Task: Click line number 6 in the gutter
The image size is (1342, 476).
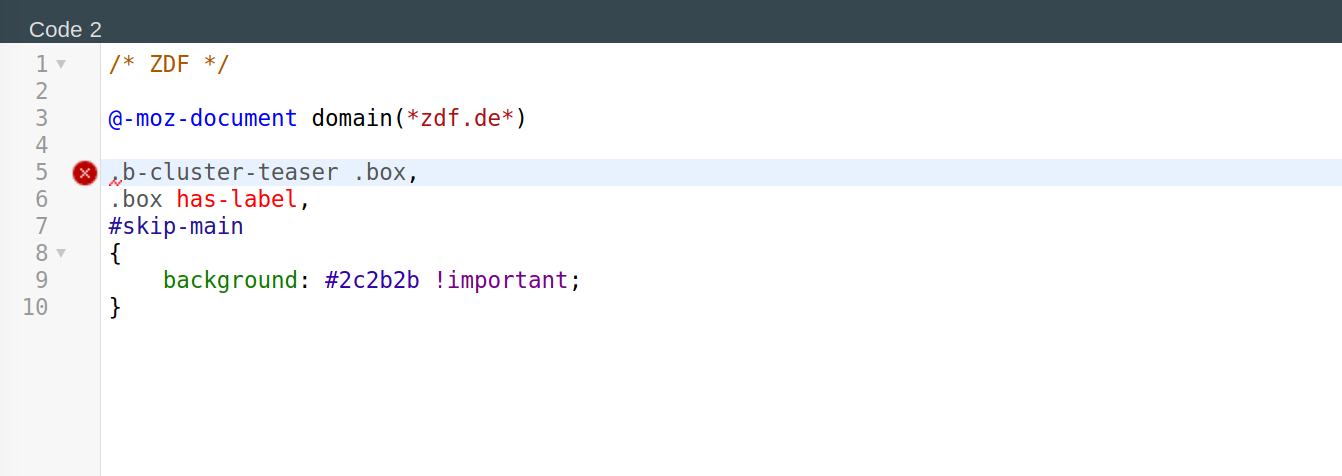Action: pyautogui.click(x=41, y=200)
